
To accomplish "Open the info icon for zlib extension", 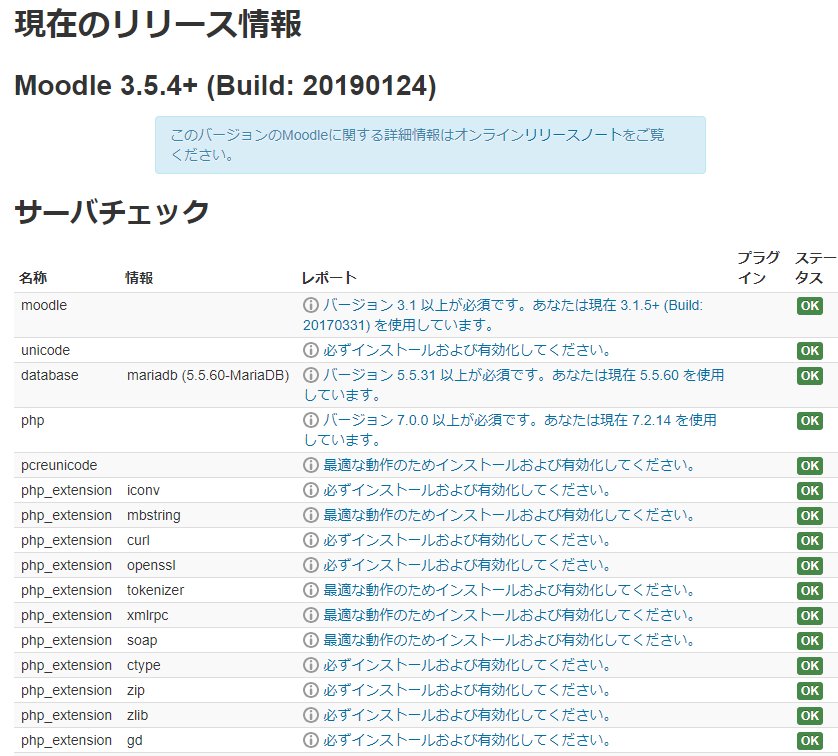I will click(311, 715).
